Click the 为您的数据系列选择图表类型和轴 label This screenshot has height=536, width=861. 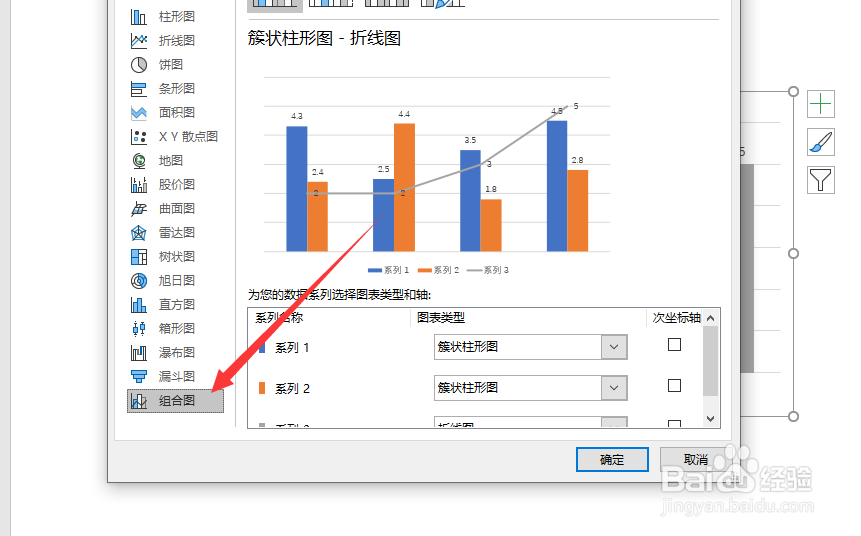pyautogui.click(x=339, y=295)
